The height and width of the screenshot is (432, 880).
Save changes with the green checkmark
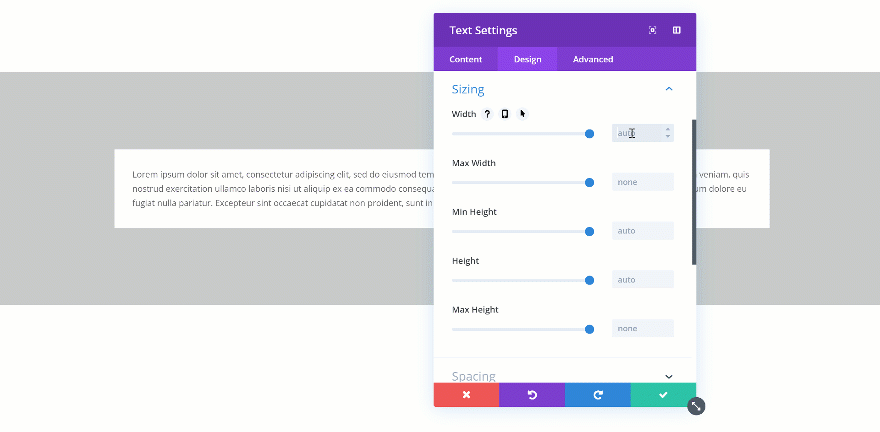[x=663, y=395]
